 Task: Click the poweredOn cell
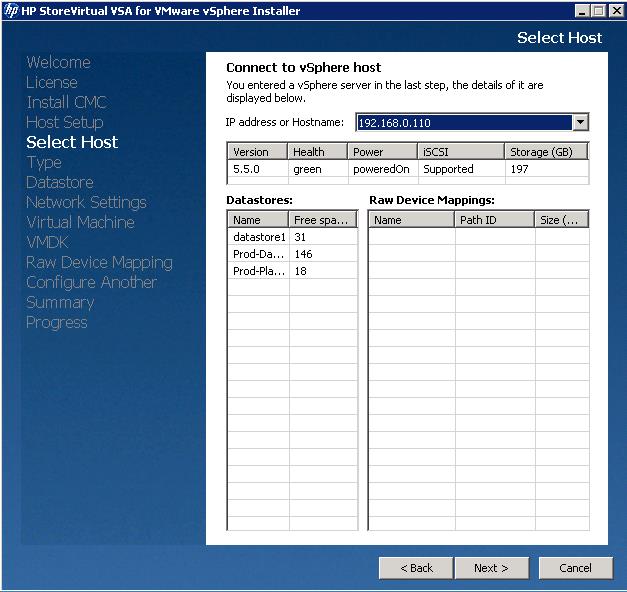[381, 169]
